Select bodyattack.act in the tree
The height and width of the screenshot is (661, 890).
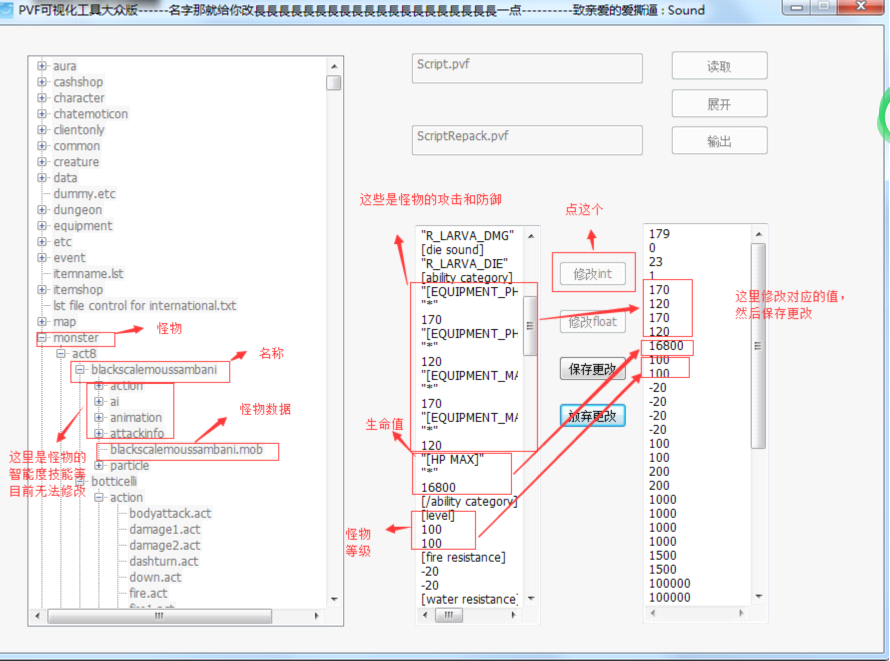pos(170,514)
